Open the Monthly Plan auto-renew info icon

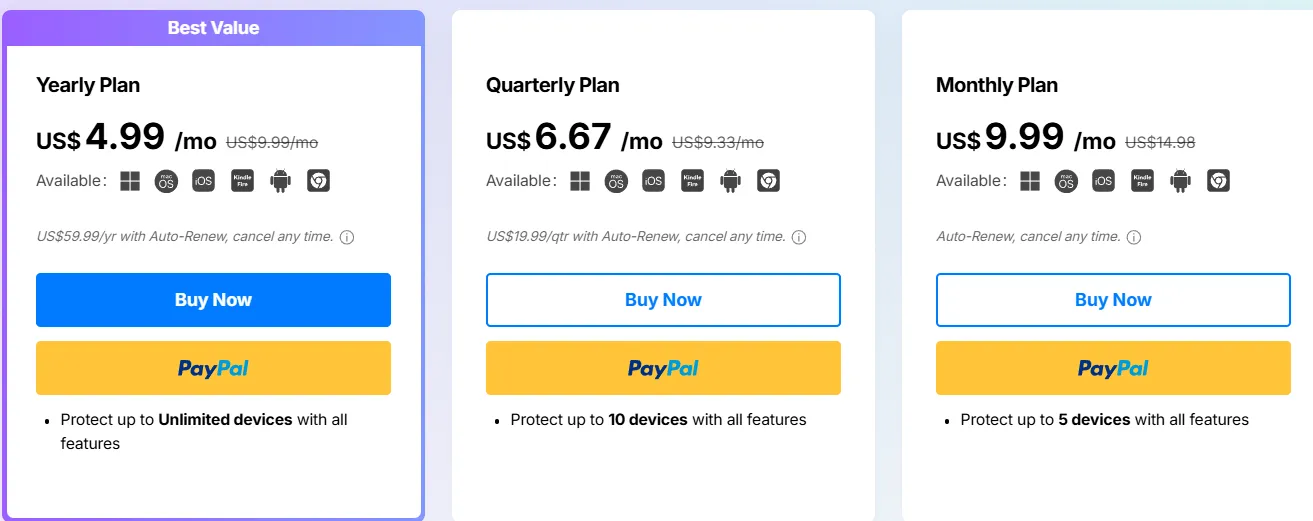[1134, 238]
